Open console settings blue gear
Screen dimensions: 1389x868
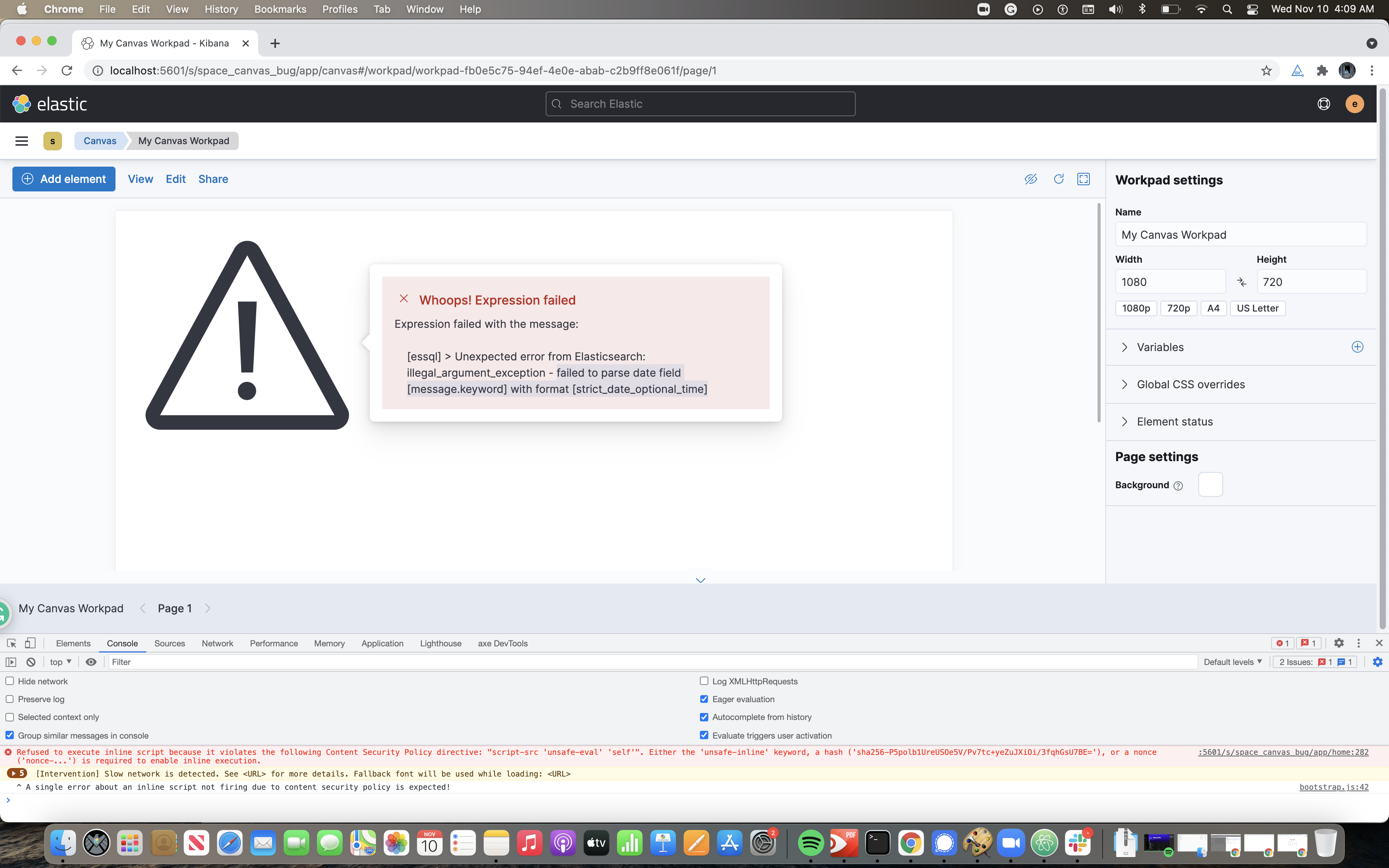coord(1377,662)
